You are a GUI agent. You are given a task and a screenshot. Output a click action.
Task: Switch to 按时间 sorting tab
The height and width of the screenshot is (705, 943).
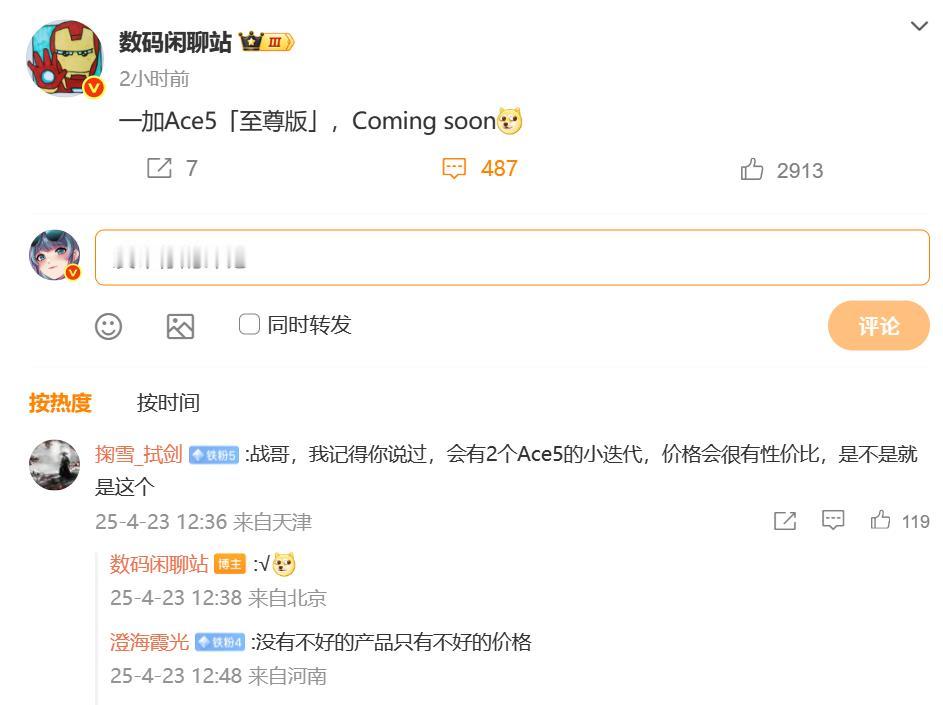click(168, 402)
